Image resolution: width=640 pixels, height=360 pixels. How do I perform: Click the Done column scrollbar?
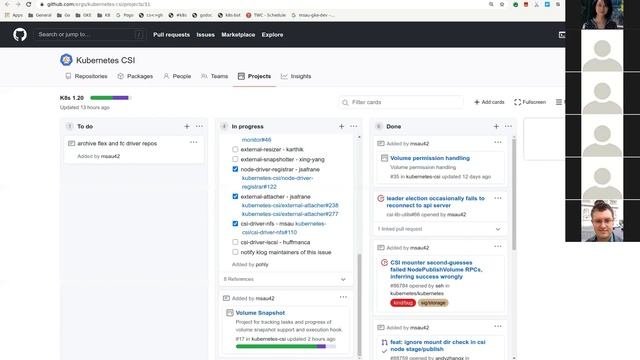coord(514,194)
